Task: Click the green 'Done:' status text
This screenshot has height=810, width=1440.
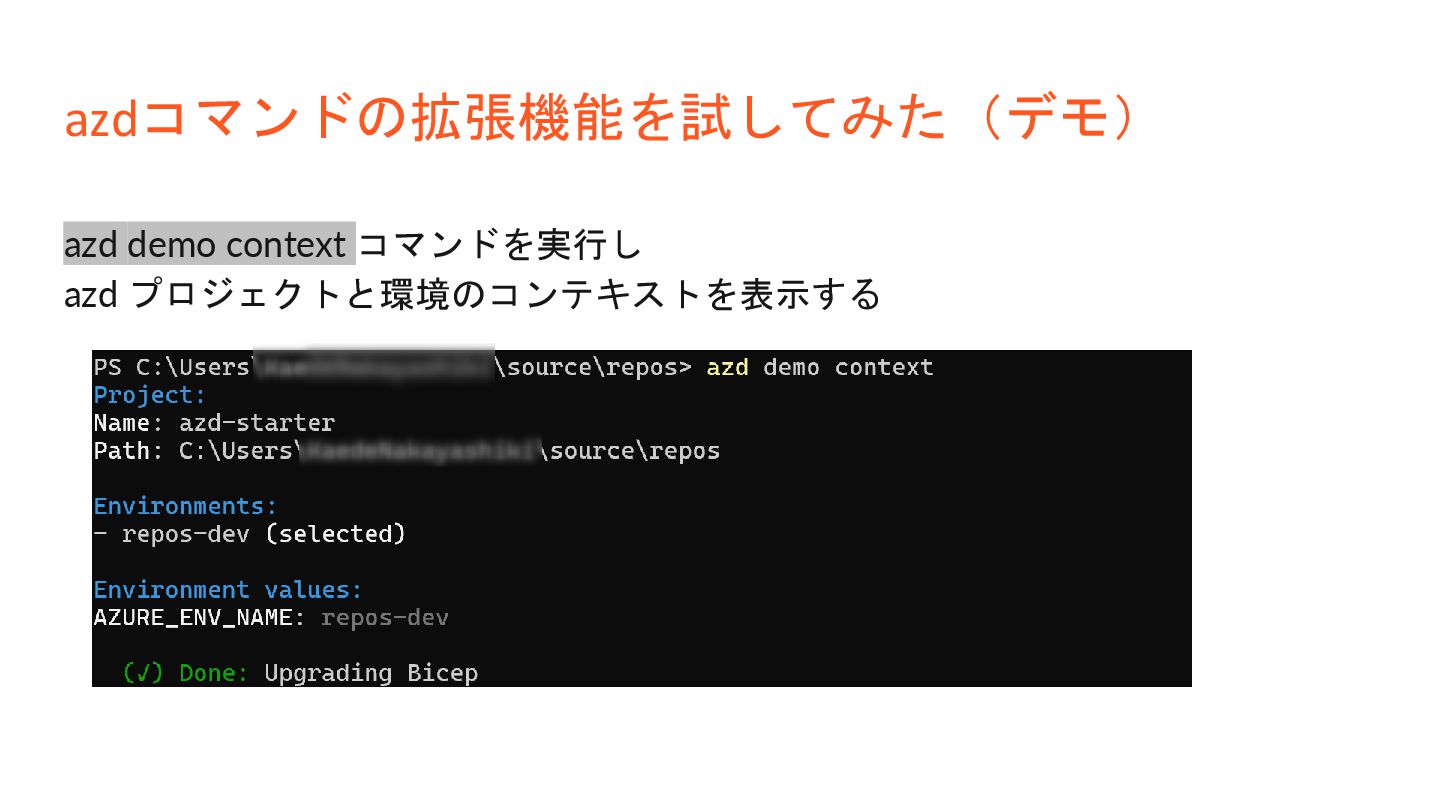Action: tap(214, 673)
